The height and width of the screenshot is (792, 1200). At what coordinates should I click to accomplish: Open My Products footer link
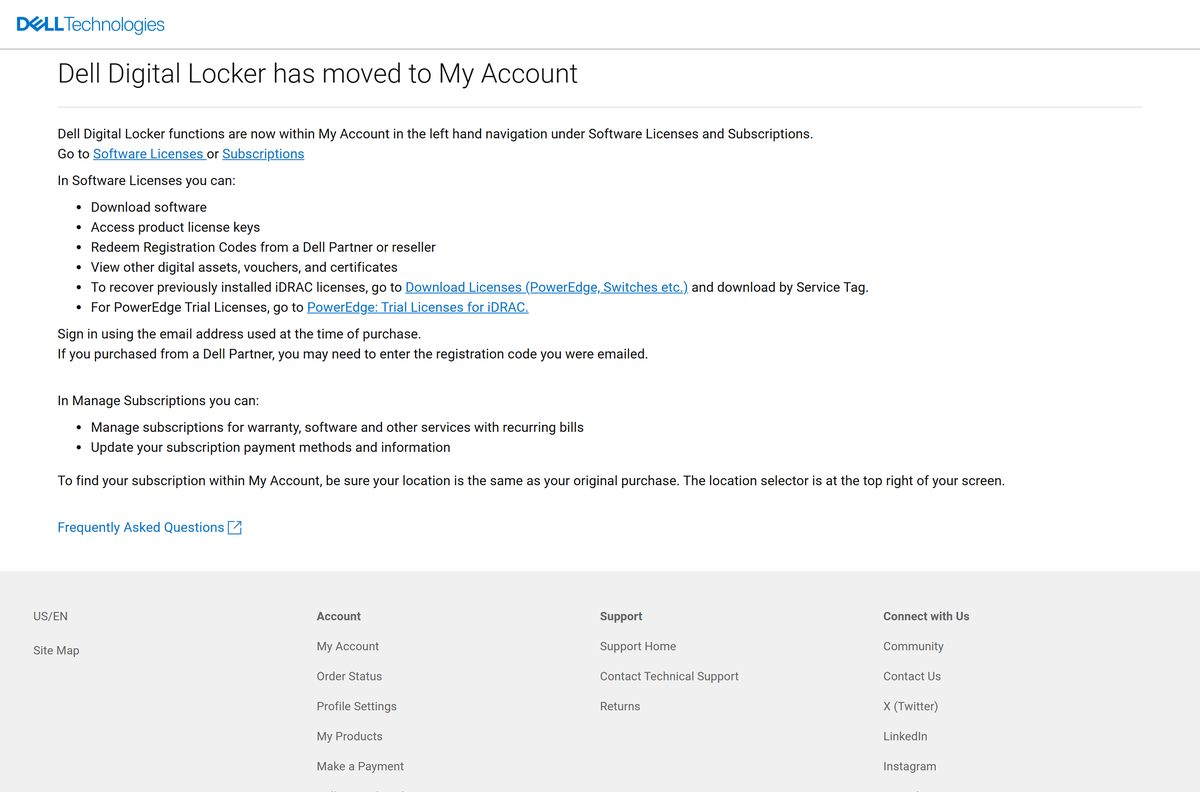coord(349,736)
